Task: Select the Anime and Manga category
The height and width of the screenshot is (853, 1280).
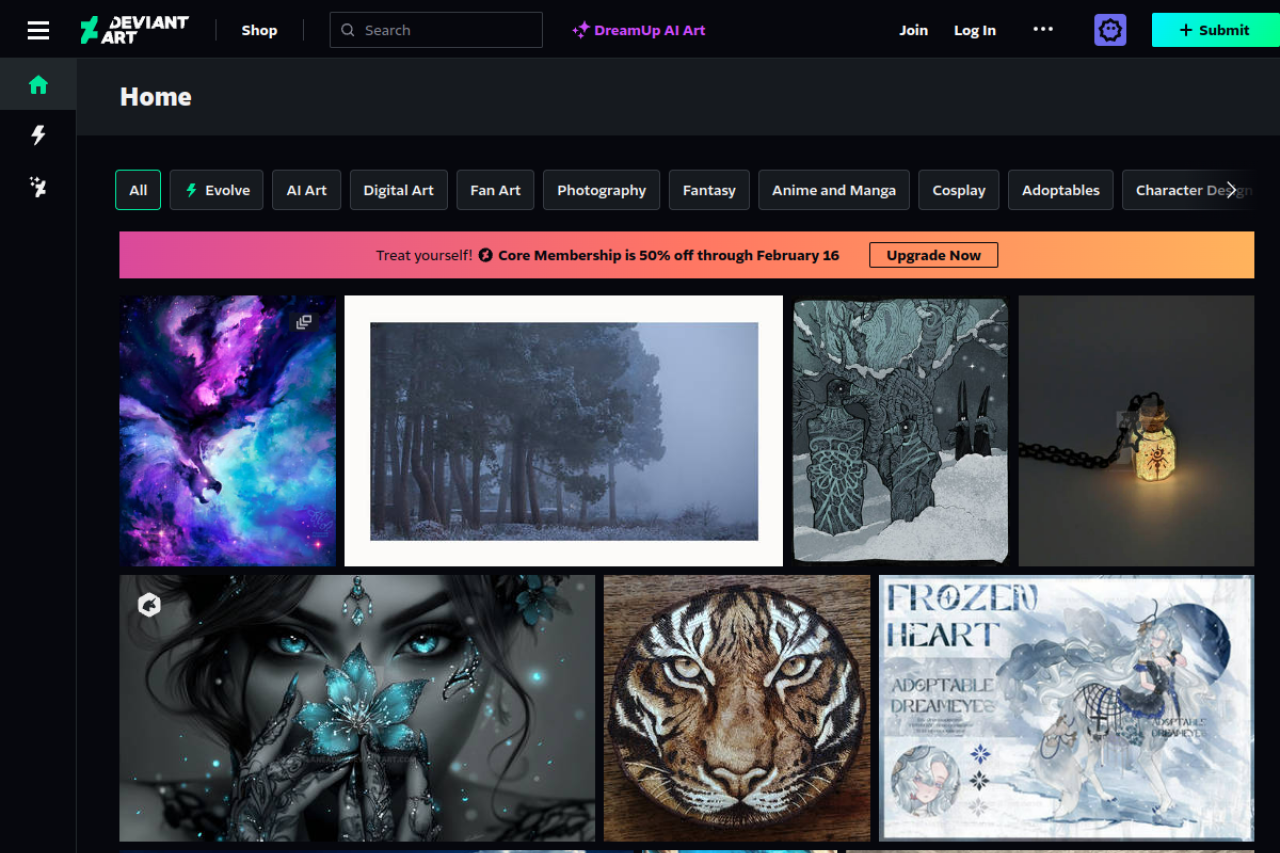Action: (x=833, y=189)
